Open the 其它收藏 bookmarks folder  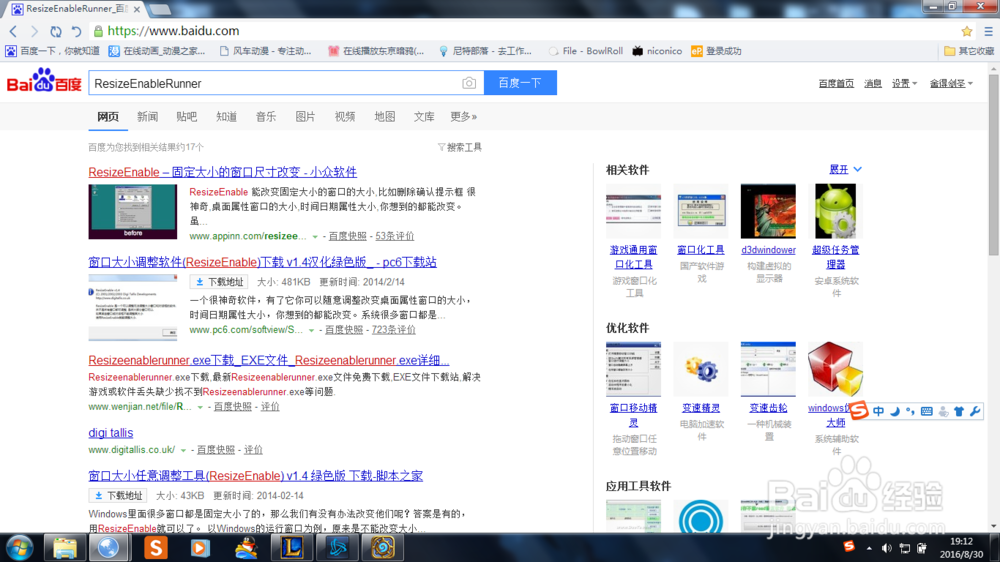[x=969, y=51]
